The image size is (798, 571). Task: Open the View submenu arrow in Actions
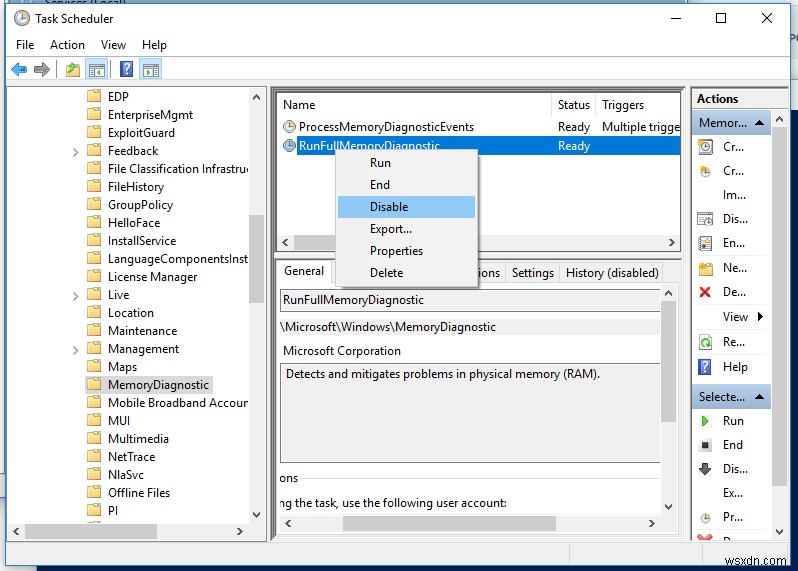tap(760, 316)
